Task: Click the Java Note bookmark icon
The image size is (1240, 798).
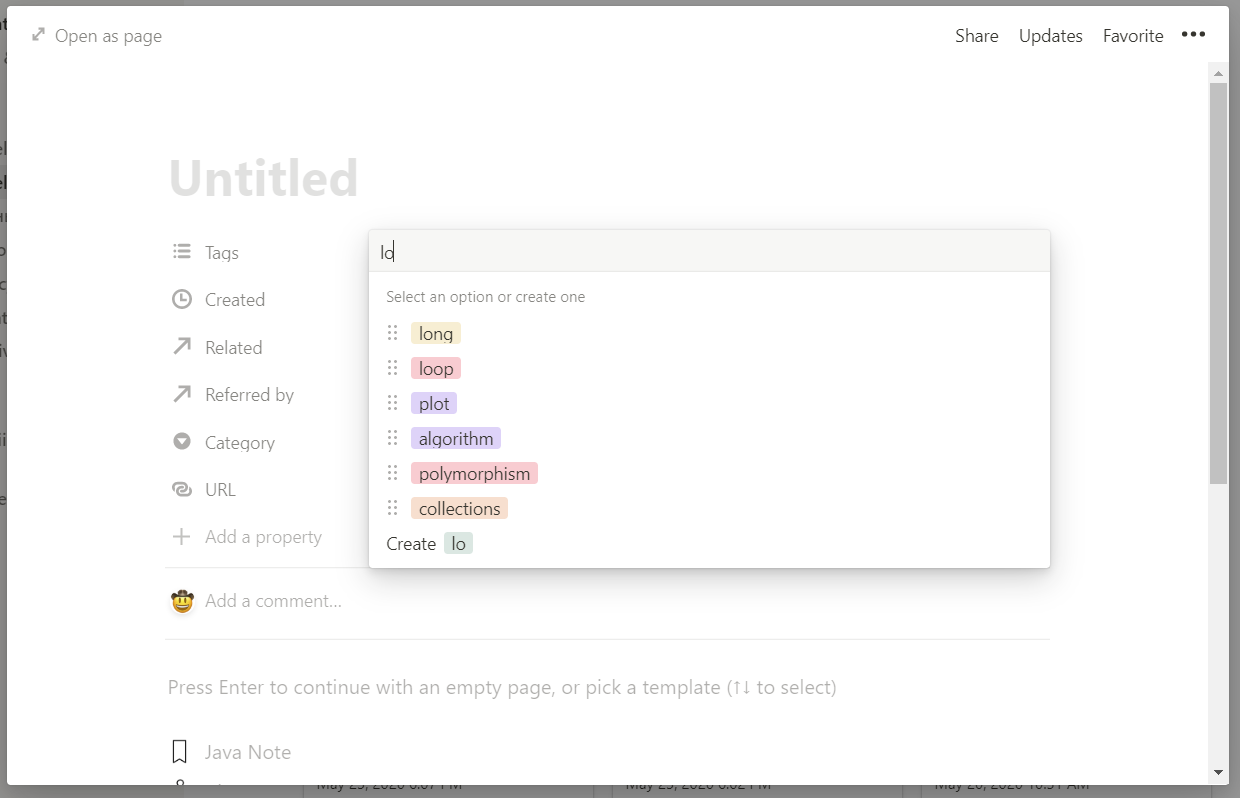Action: (x=180, y=752)
